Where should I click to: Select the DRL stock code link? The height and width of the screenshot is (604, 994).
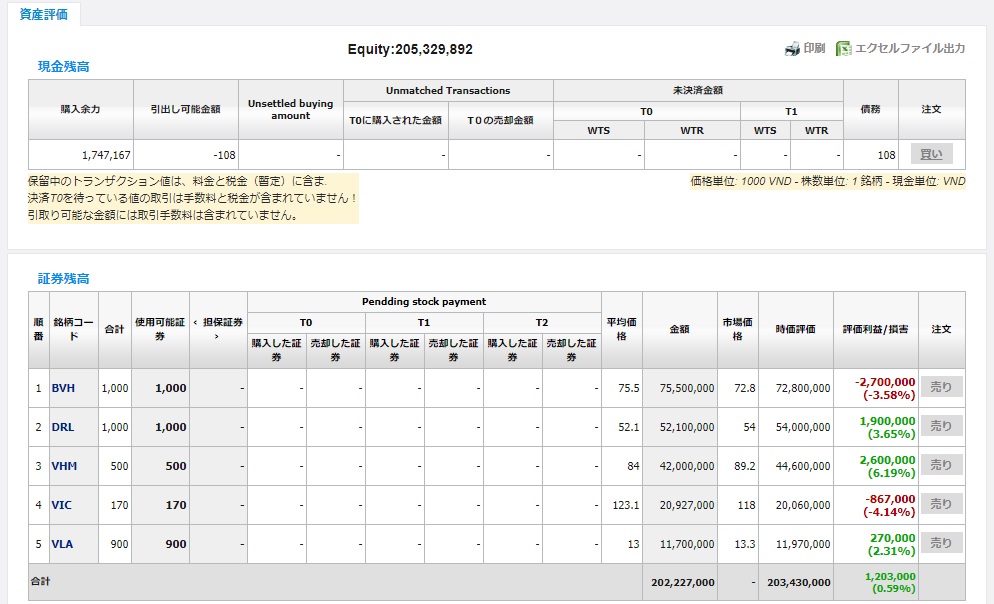[x=63, y=427]
